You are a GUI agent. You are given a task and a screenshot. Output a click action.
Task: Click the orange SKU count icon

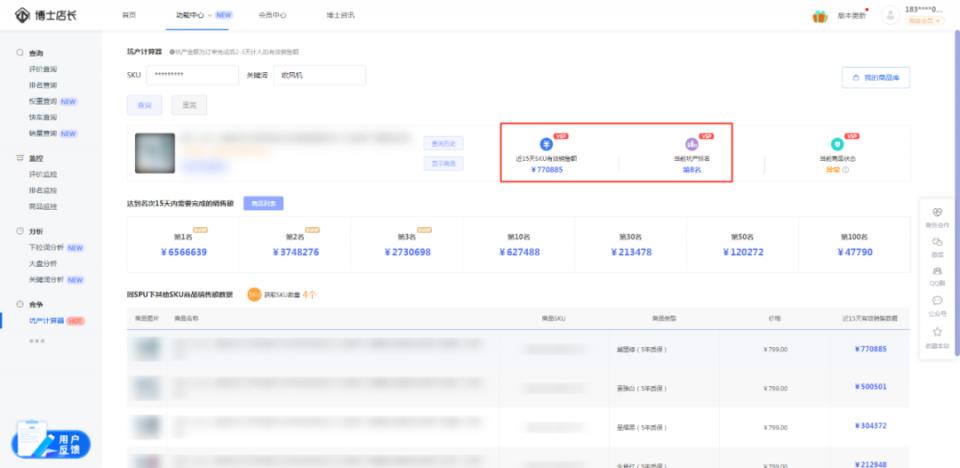coord(254,295)
